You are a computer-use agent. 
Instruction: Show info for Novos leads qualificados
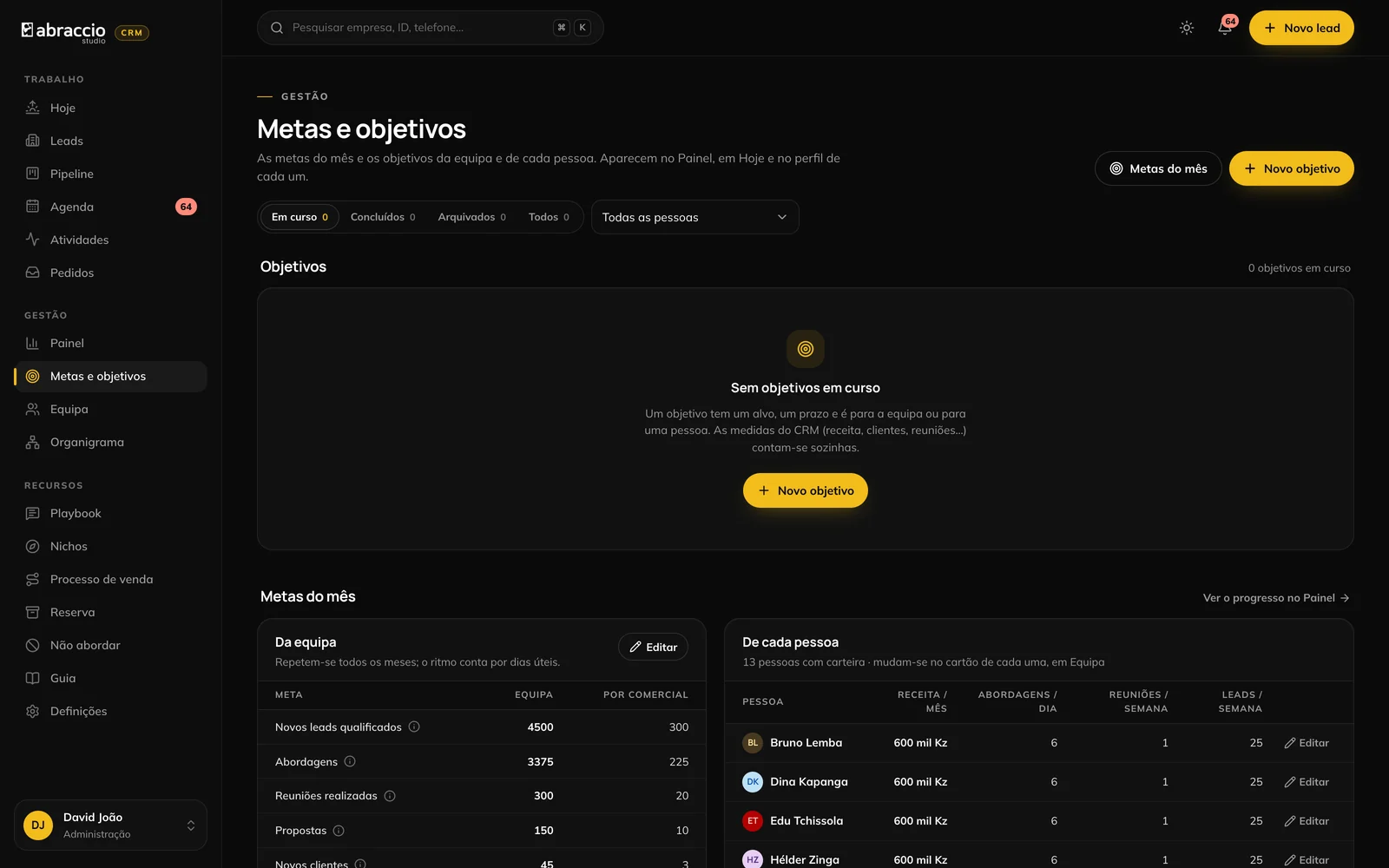[x=414, y=727]
